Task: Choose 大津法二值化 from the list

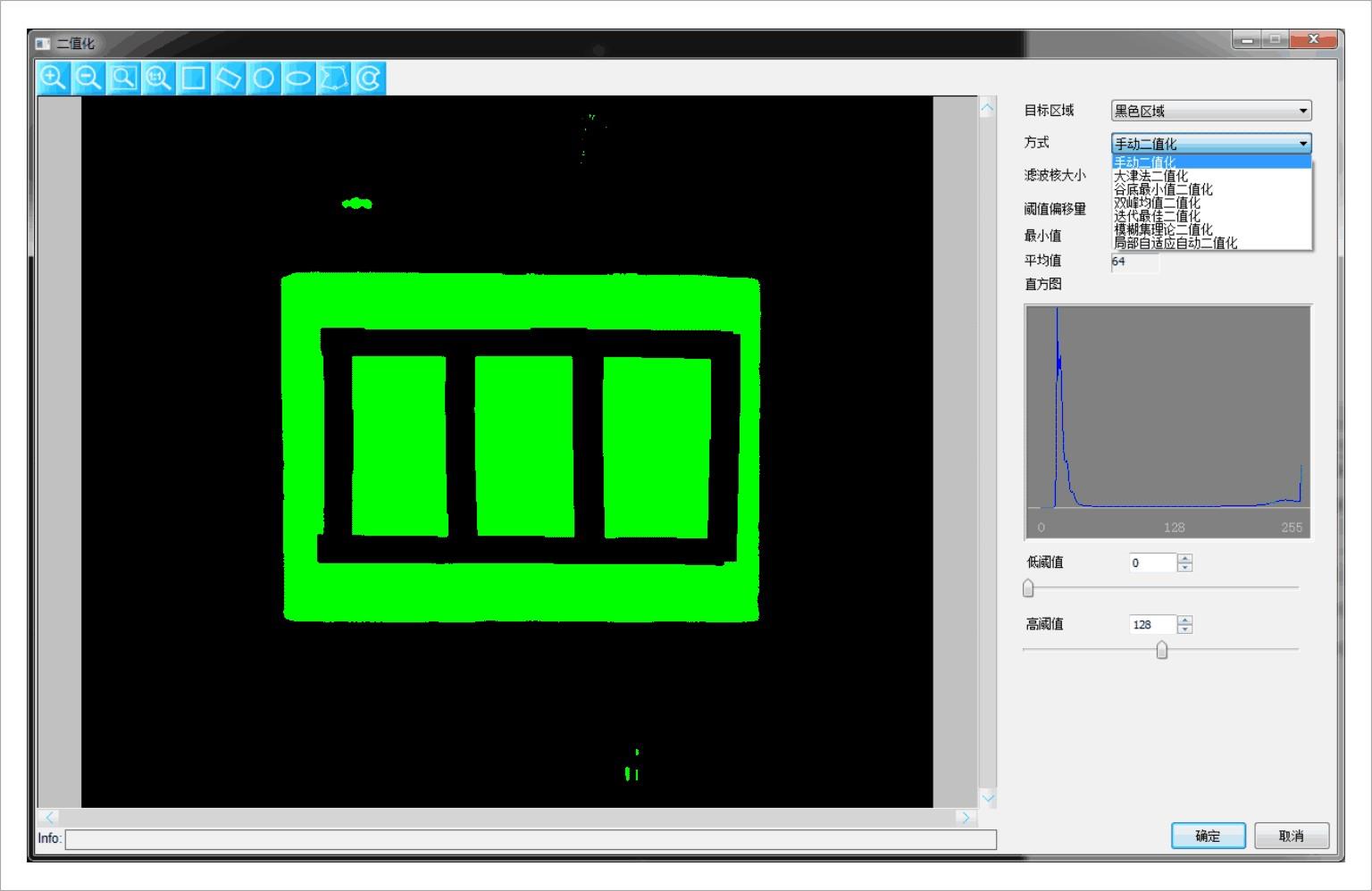Action: tap(1150, 176)
